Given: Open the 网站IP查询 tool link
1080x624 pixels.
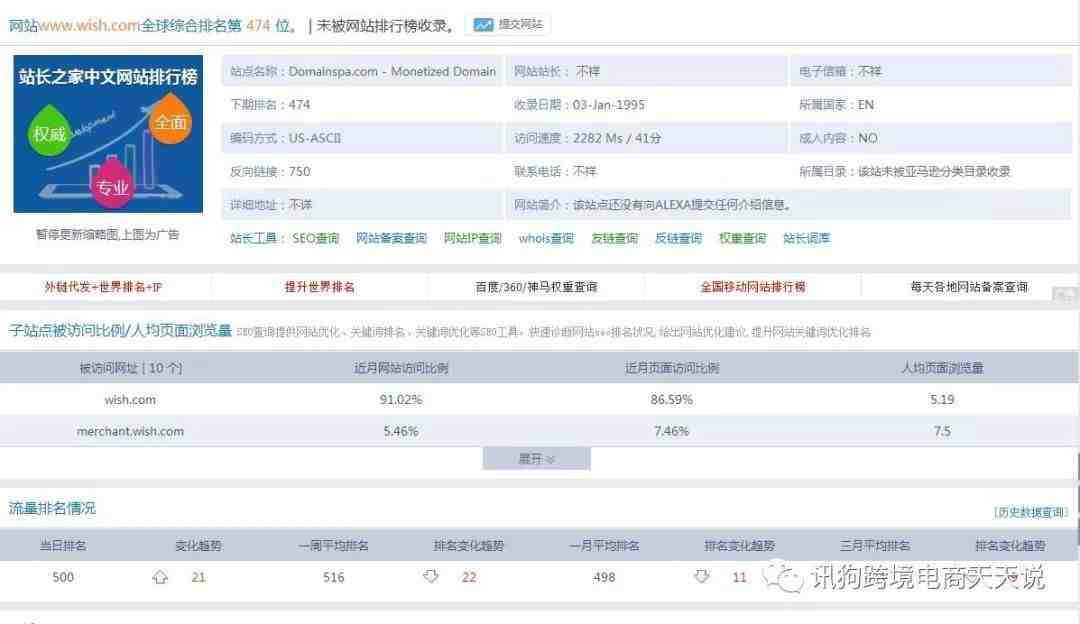Looking at the screenshot, I should point(472,238).
